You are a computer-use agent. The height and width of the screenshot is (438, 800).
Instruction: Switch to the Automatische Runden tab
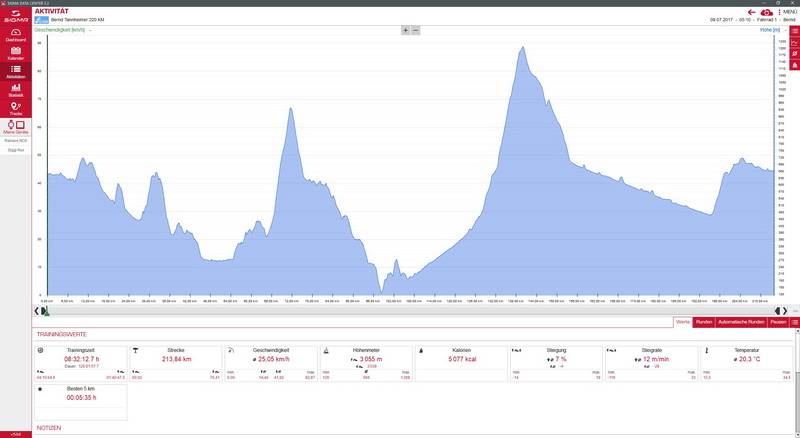pos(741,322)
